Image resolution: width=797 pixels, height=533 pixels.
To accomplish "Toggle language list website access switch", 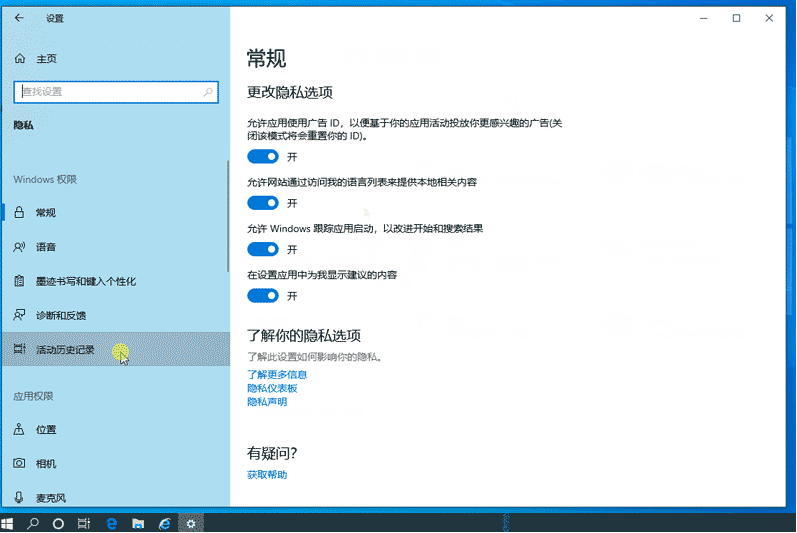I will (263, 203).
